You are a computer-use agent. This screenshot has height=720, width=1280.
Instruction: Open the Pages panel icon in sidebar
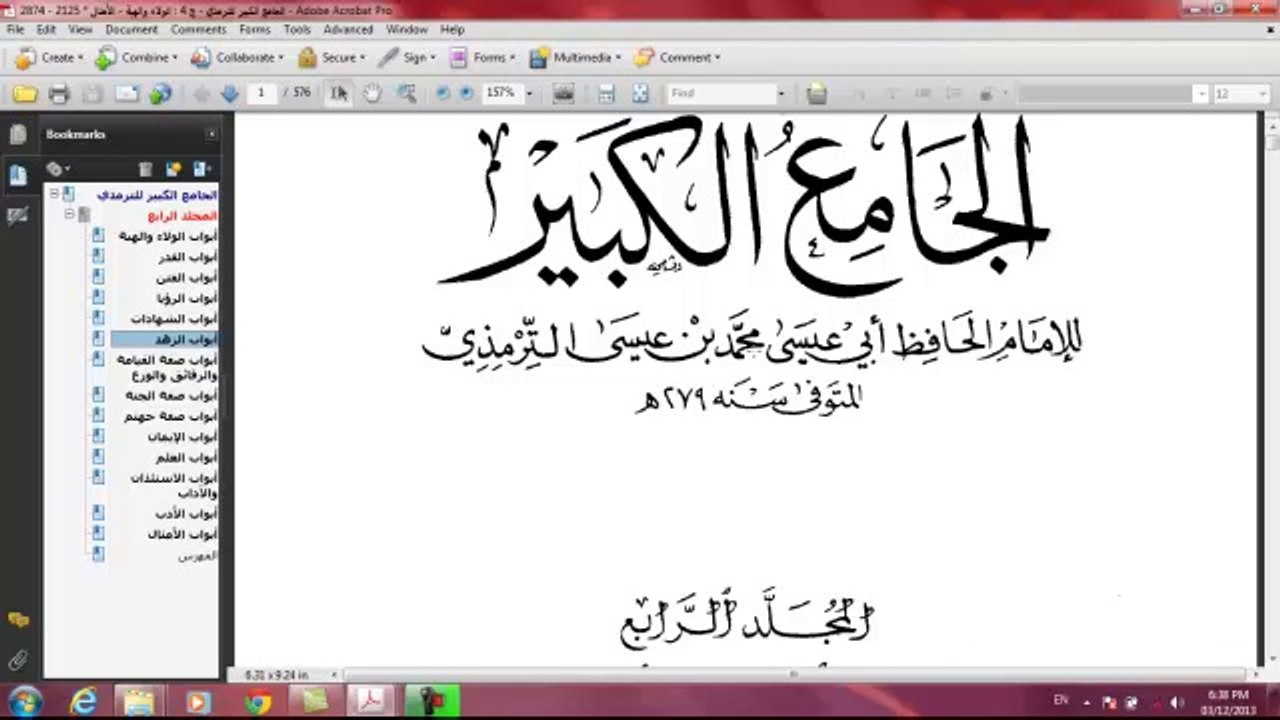tap(17, 135)
